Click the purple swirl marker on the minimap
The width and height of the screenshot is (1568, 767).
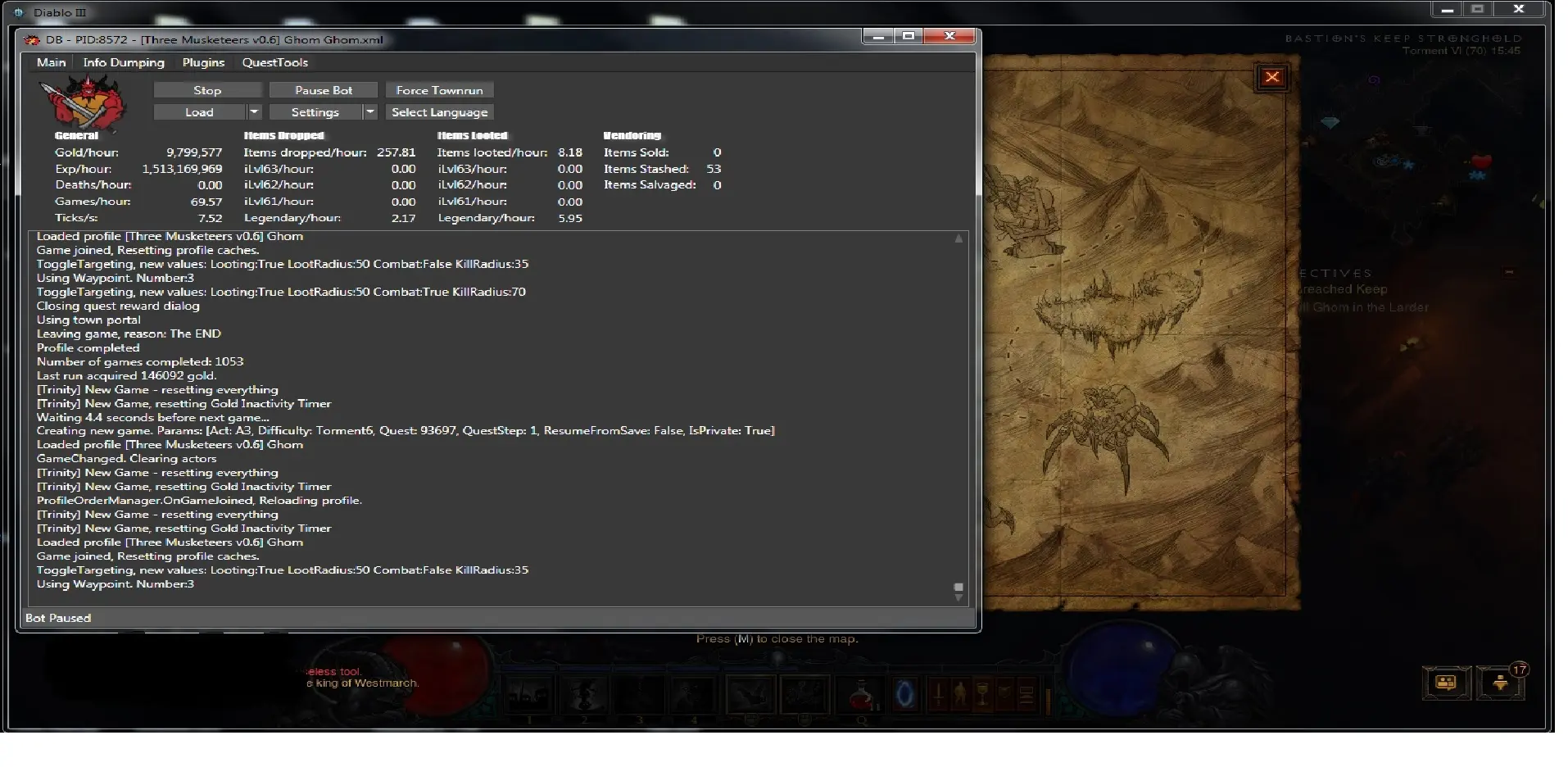click(1375, 80)
